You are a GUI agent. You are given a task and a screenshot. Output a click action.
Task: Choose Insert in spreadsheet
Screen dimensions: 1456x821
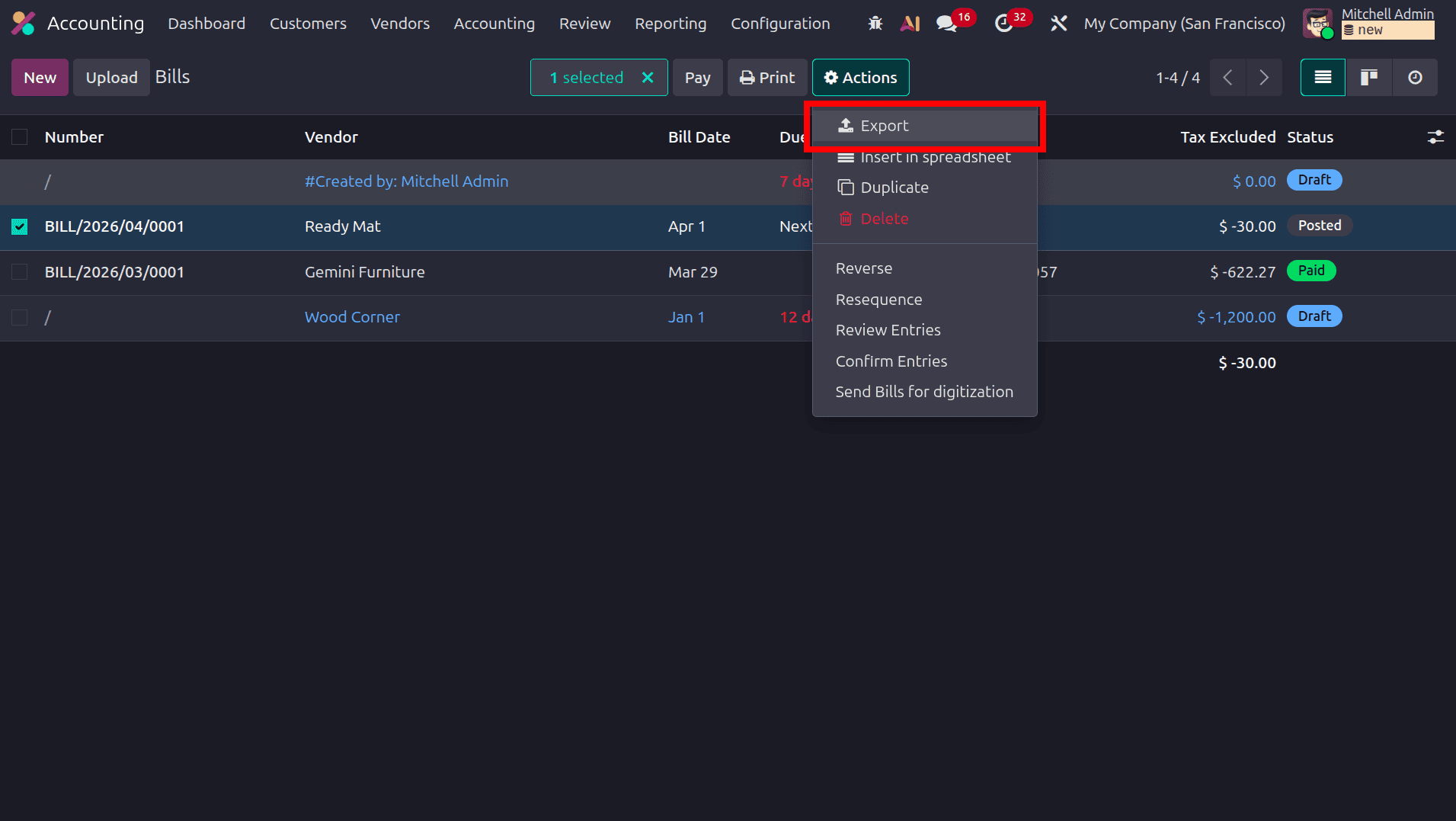click(925, 157)
